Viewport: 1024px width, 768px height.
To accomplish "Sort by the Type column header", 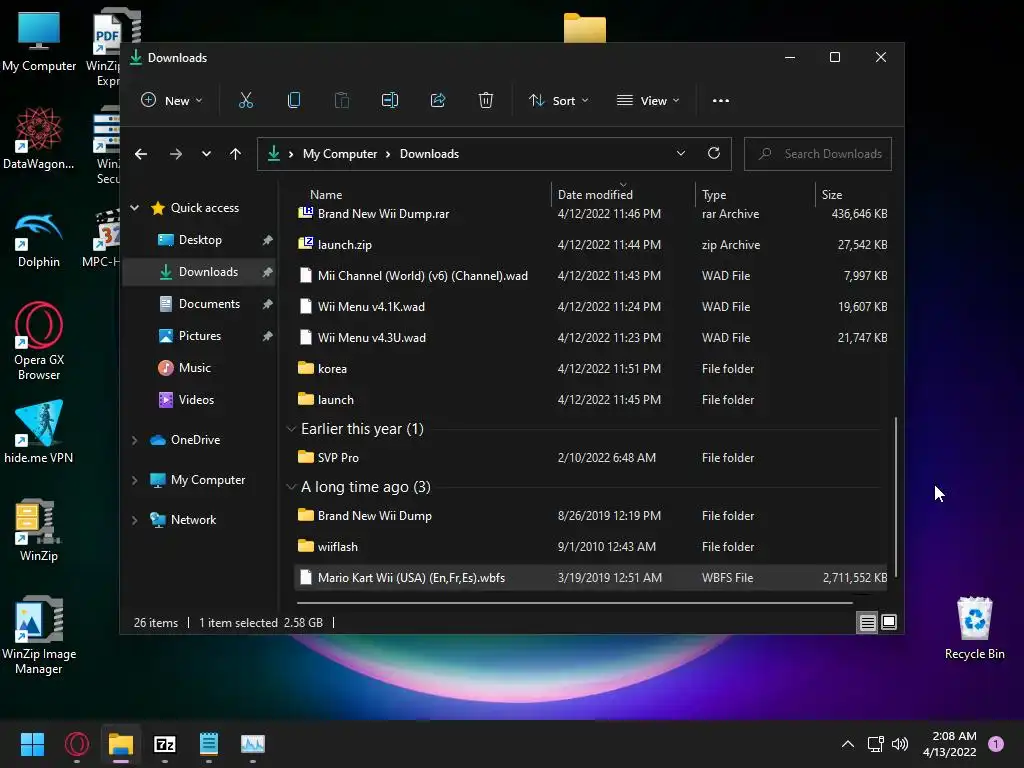I will [714, 195].
